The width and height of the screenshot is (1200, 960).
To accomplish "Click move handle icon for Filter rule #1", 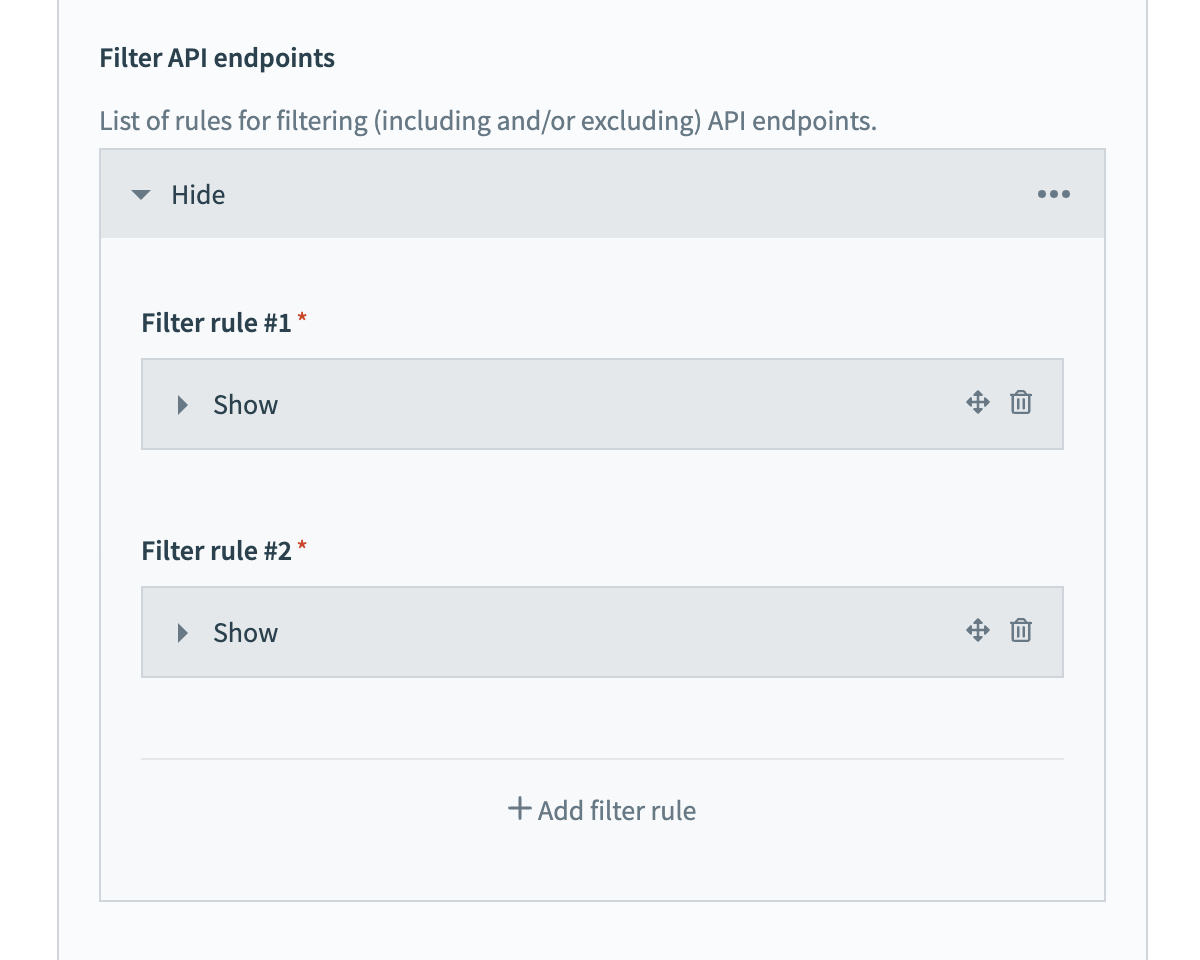I will click(x=977, y=403).
